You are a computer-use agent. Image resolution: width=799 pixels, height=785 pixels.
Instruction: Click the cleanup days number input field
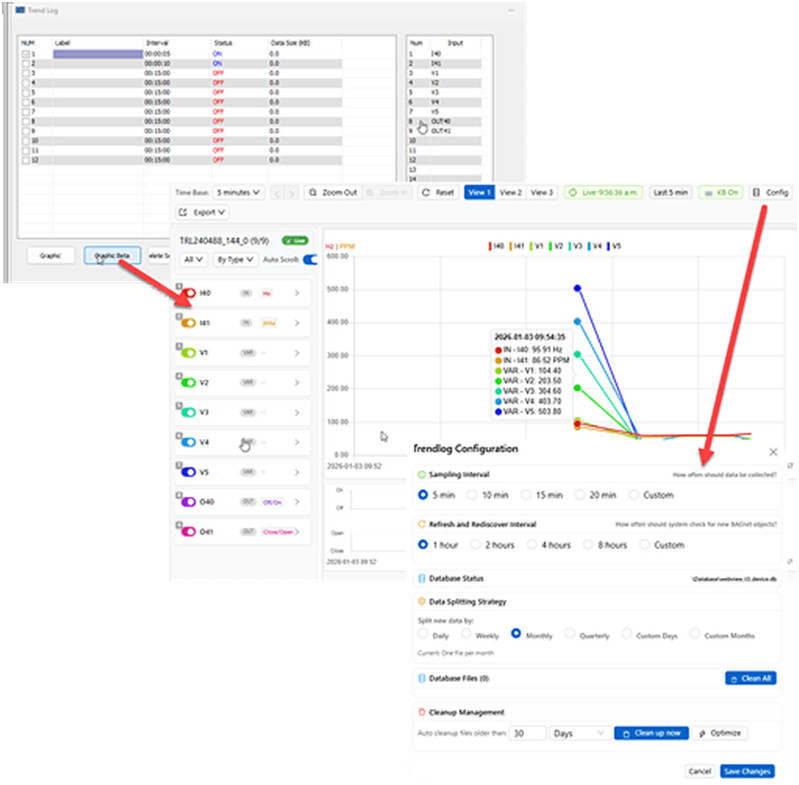pos(526,733)
